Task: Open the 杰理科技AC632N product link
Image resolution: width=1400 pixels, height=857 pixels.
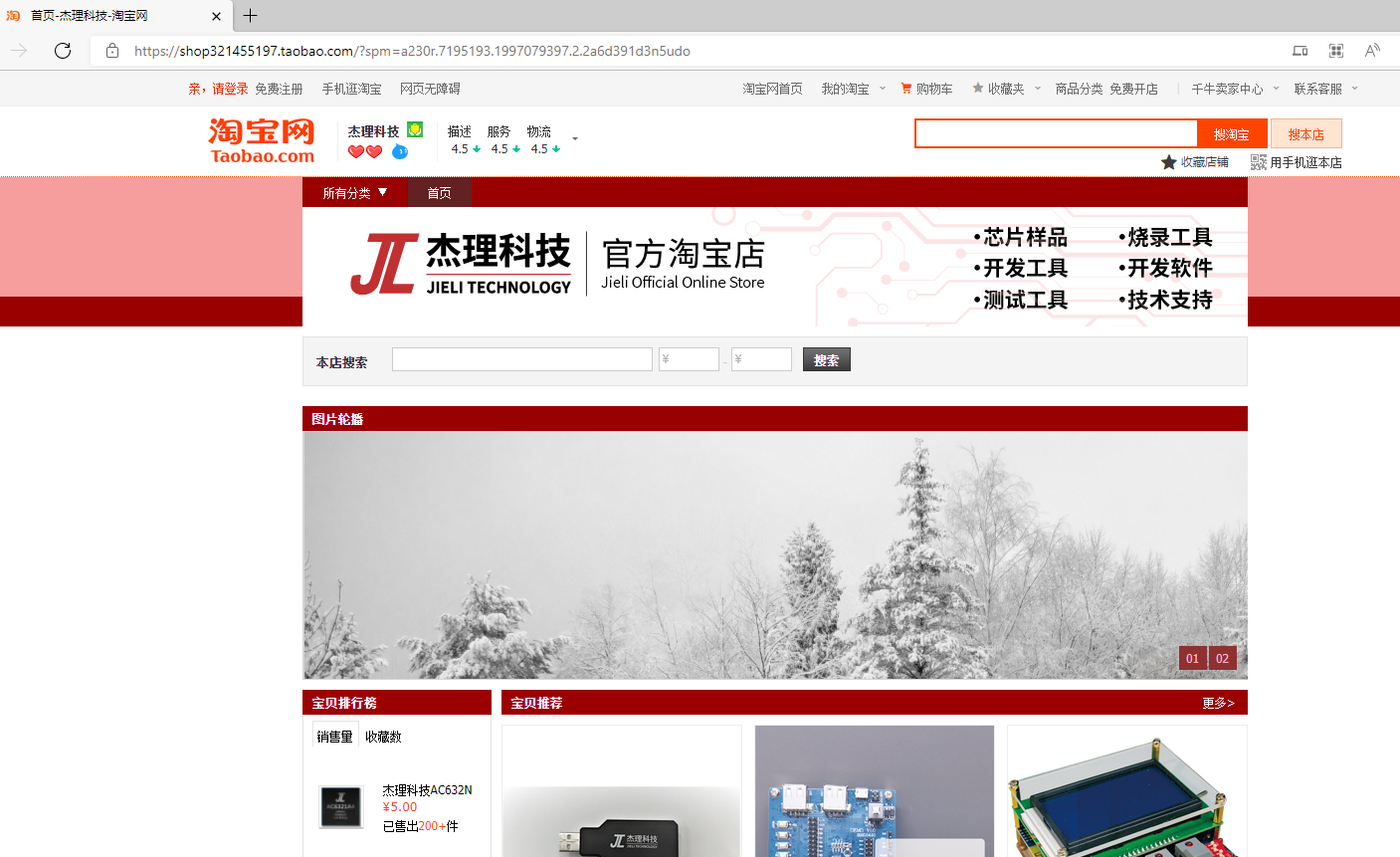Action: 428,790
